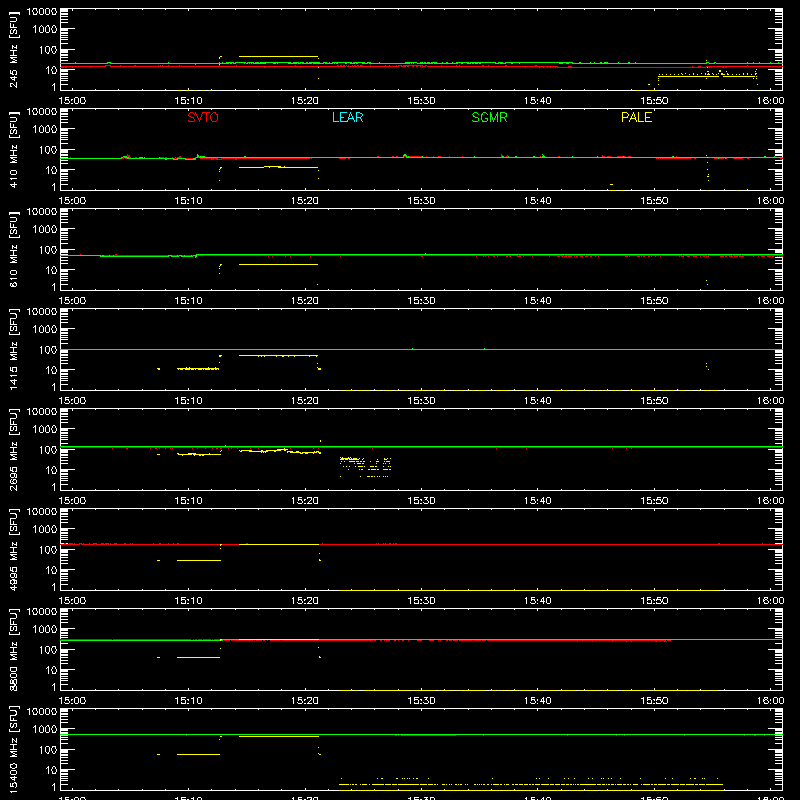Click the 15:50 time label of 410 MHz panel
Screen dimensions: 800x800
click(654, 201)
